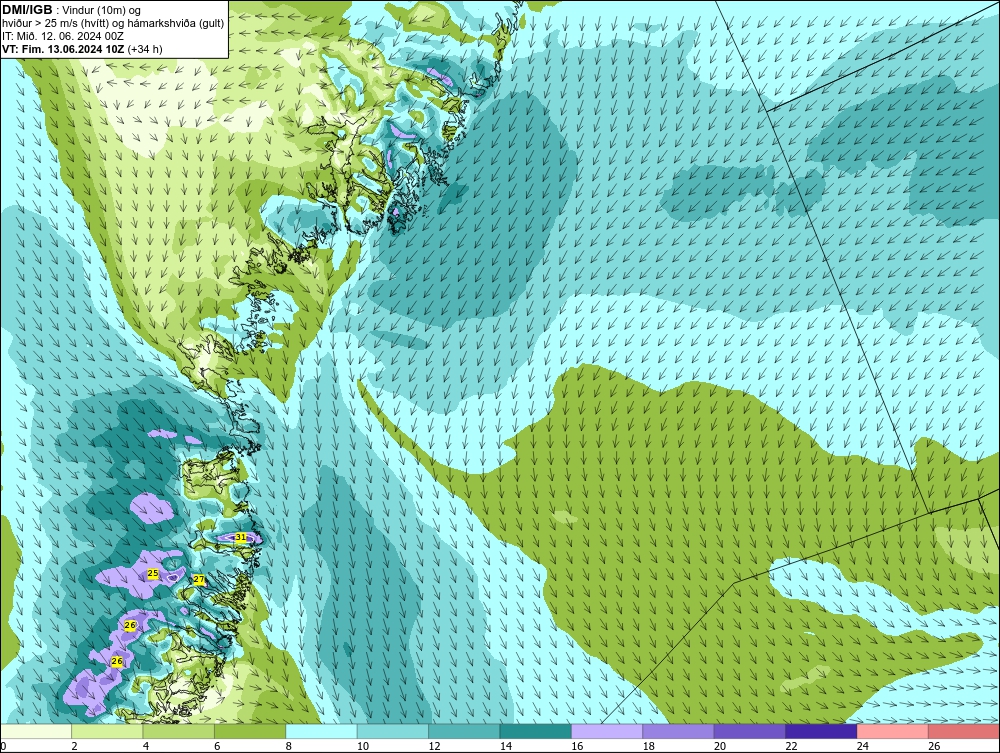
Task: Click the 16–18 m/s light purple color bar segment
Action: click(x=607, y=731)
